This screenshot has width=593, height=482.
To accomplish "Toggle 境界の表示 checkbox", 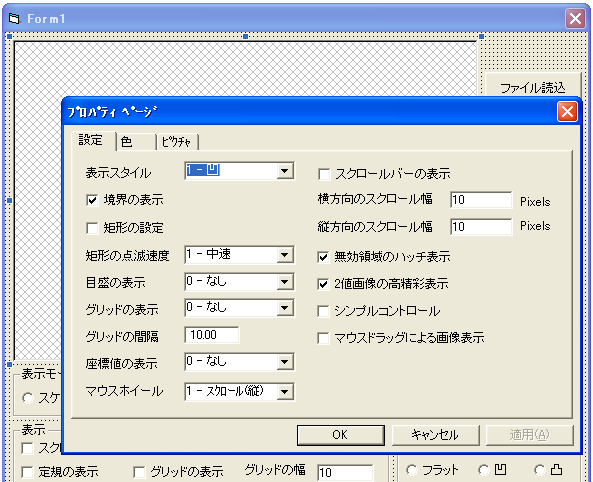I will pos(92,200).
